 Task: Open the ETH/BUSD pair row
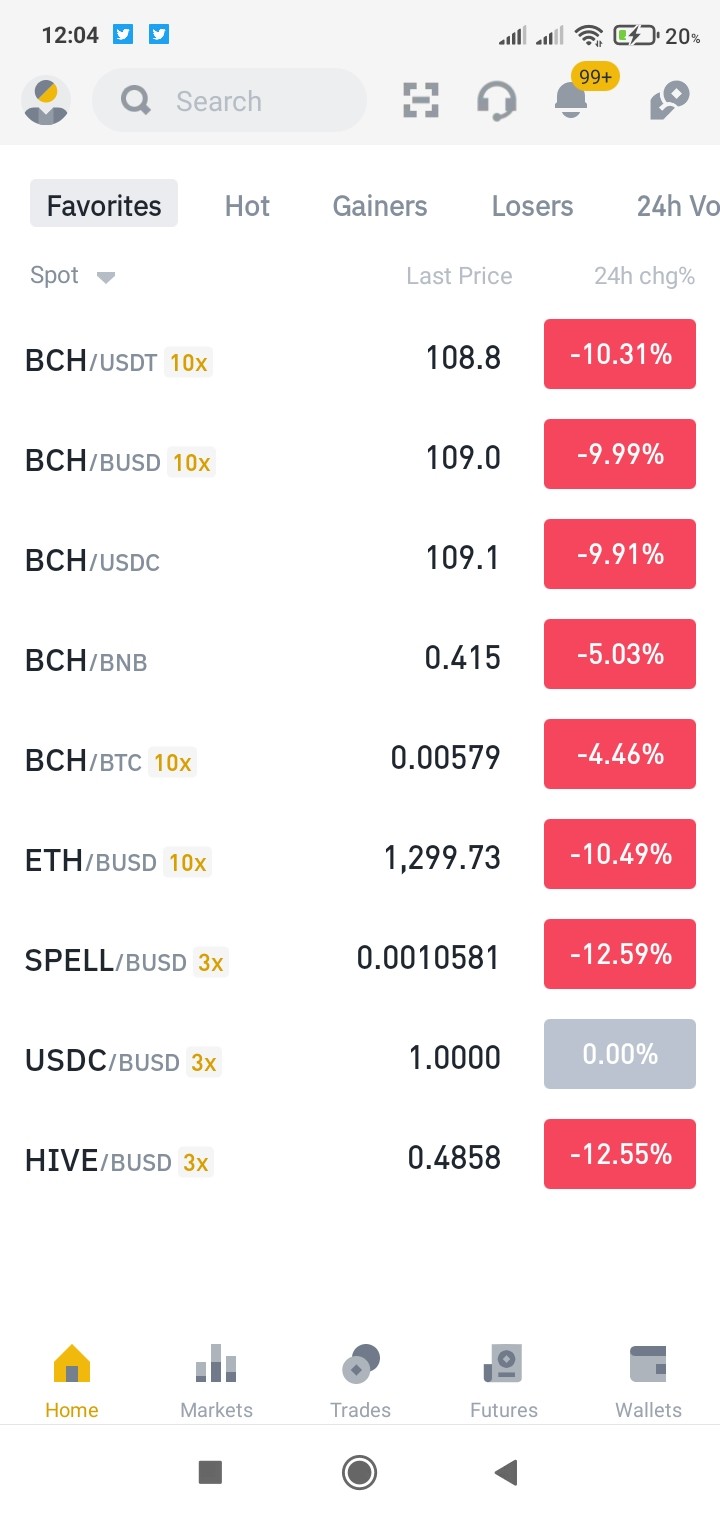point(360,858)
